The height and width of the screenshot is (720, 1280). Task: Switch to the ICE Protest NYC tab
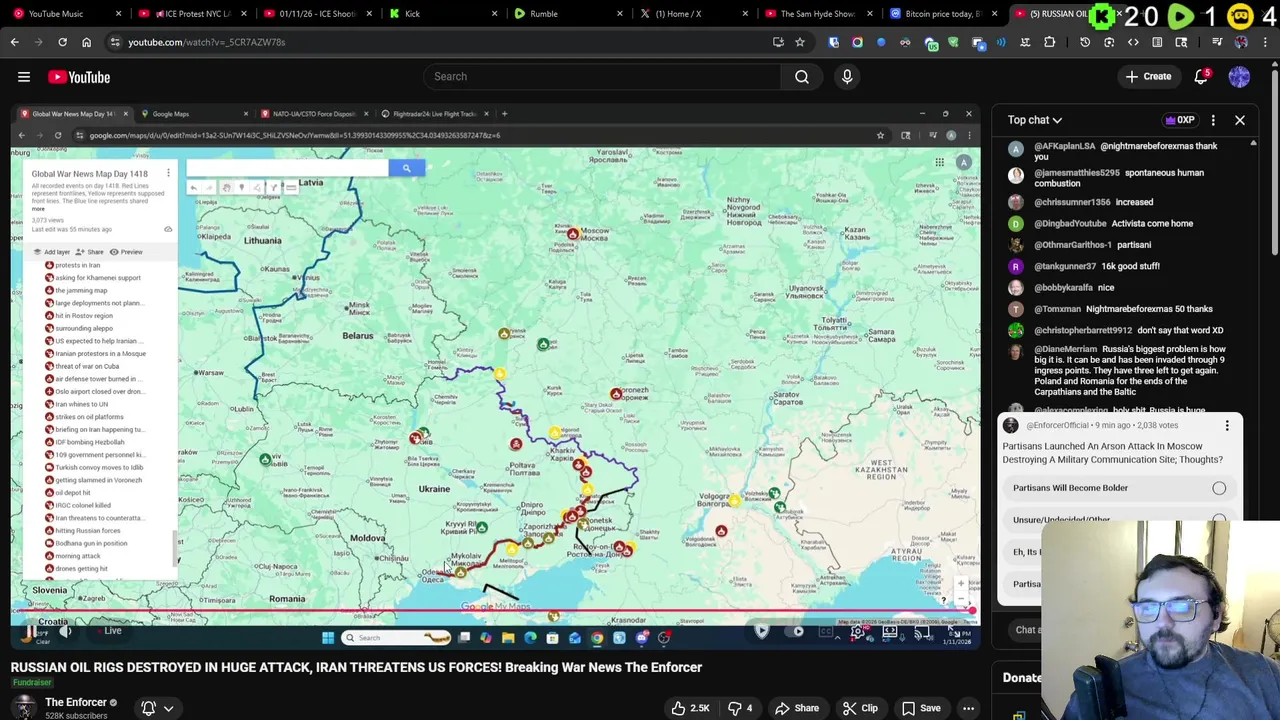coord(193,14)
